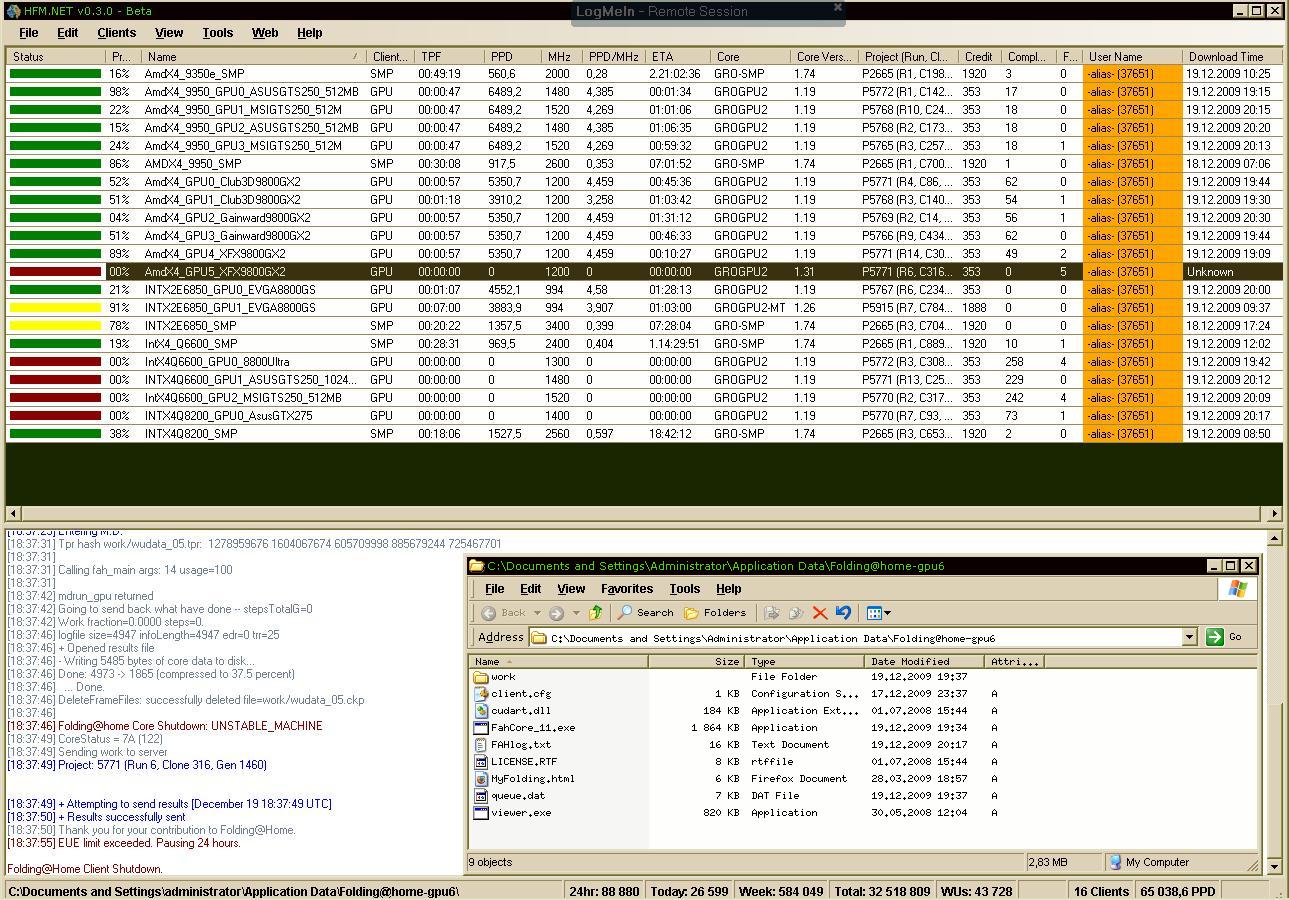Select the cudart.dll file icon
Viewport: 1289px width, 900px height.
pyautogui.click(x=480, y=711)
